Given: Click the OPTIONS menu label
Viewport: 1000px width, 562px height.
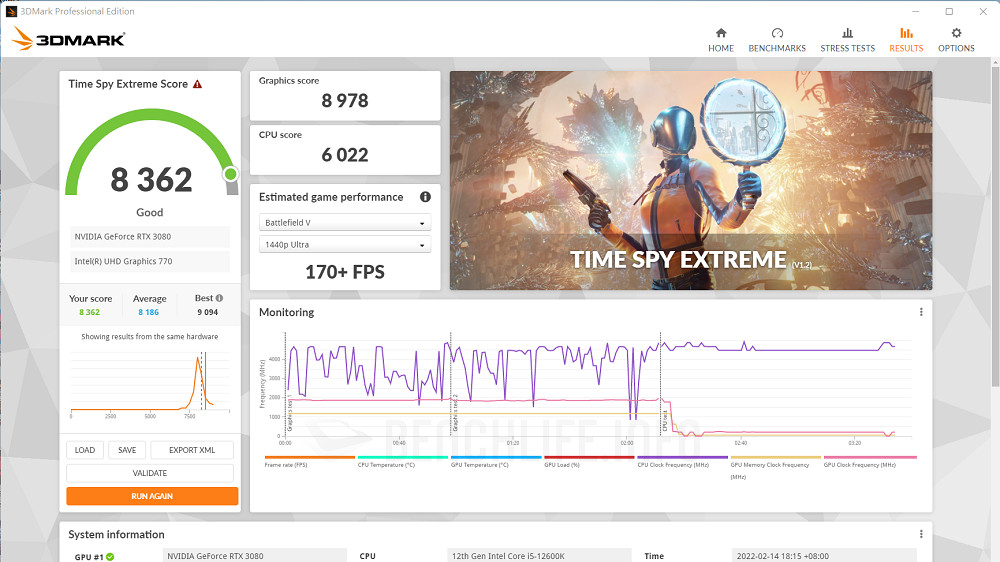Looking at the screenshot, I should (x=956, y=48).
